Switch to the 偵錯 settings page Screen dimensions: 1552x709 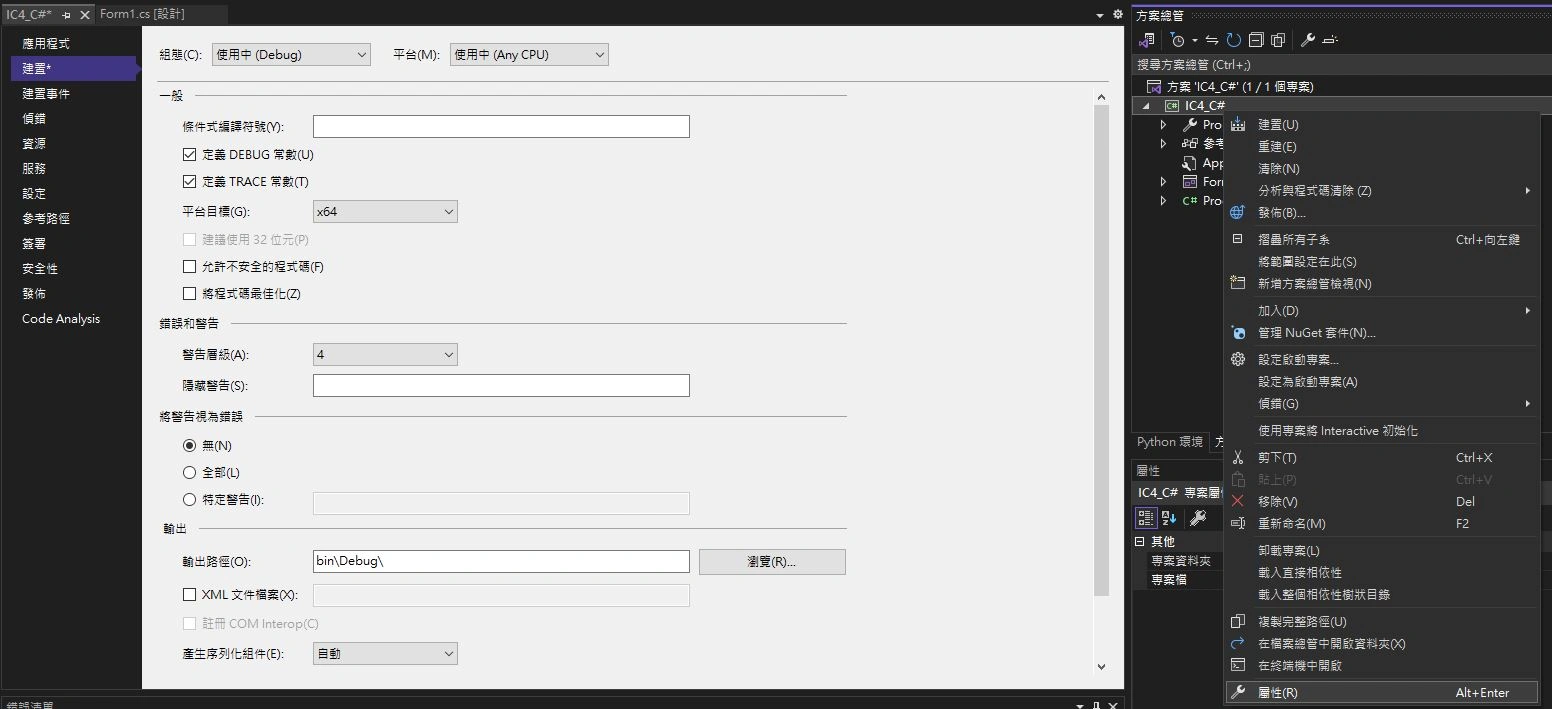(x=34, y=119)
